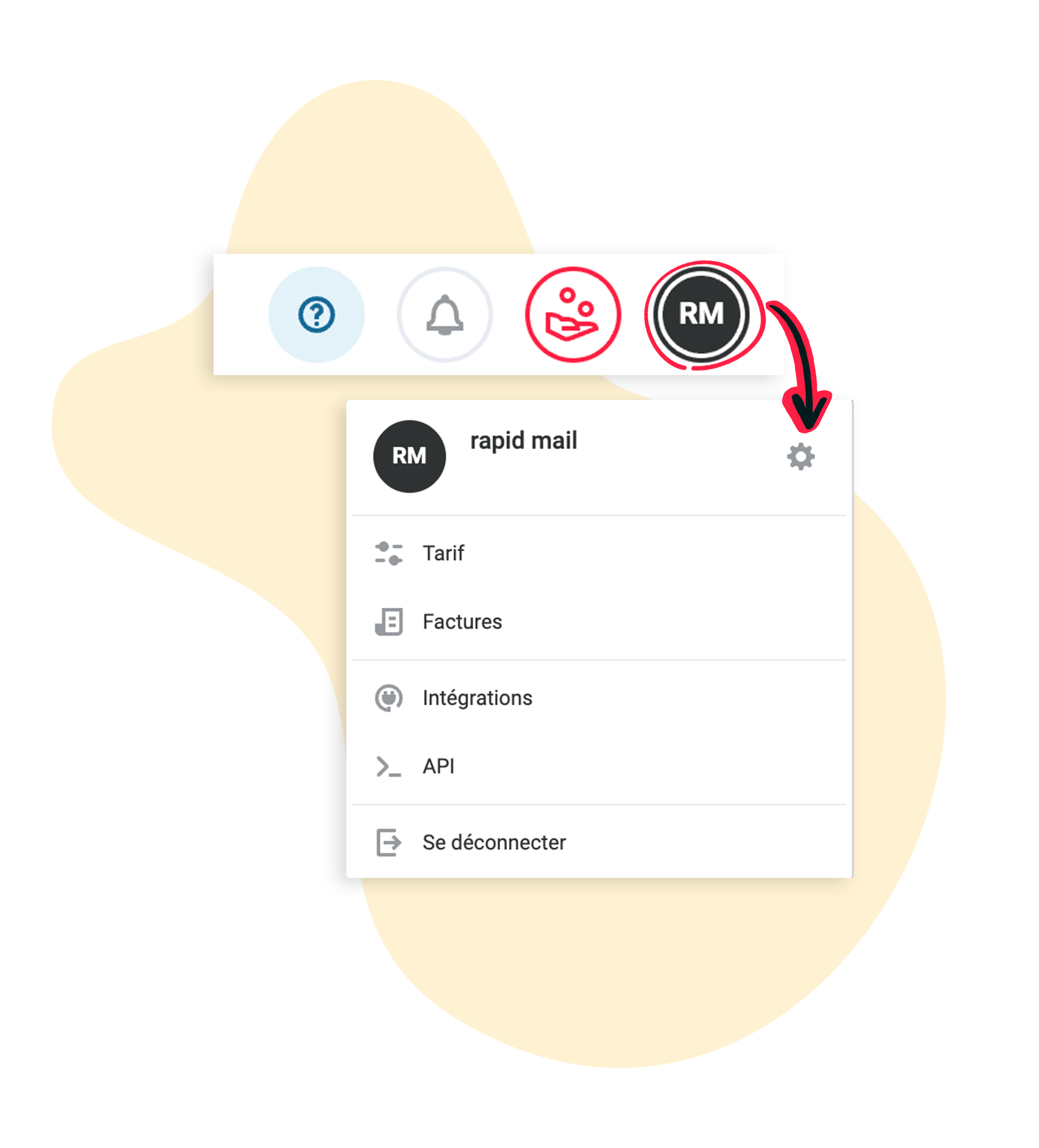
Task: Open the RM account avatar menu
Action: tap(701, 315)
